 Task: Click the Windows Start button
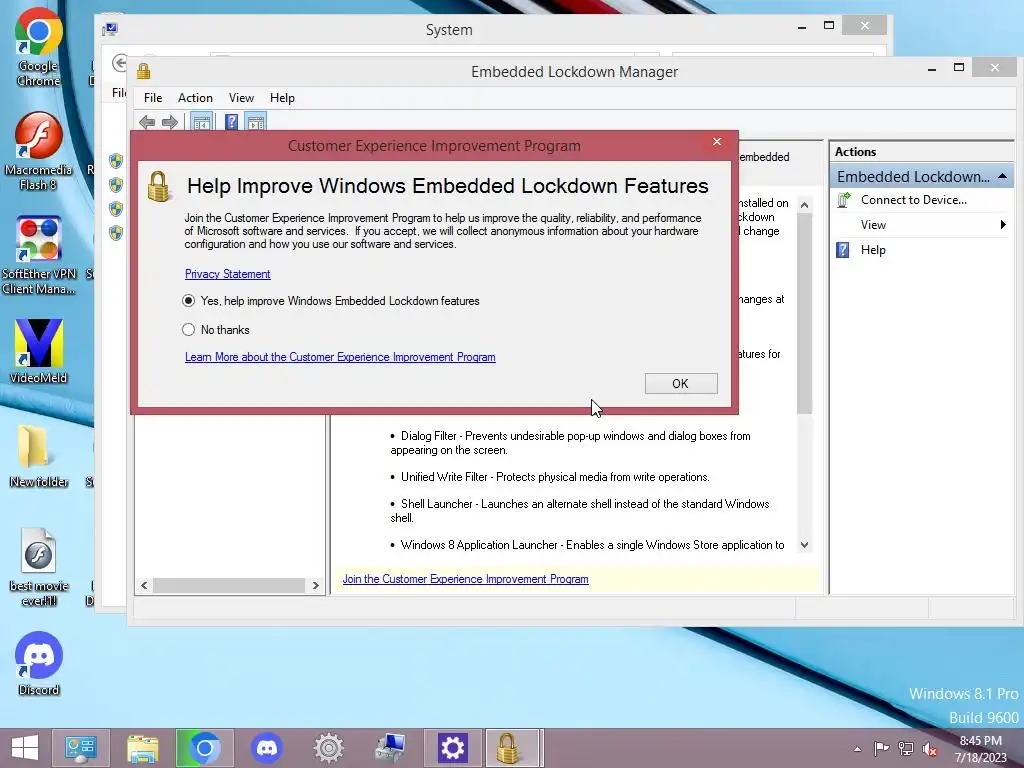pos(25,748)
